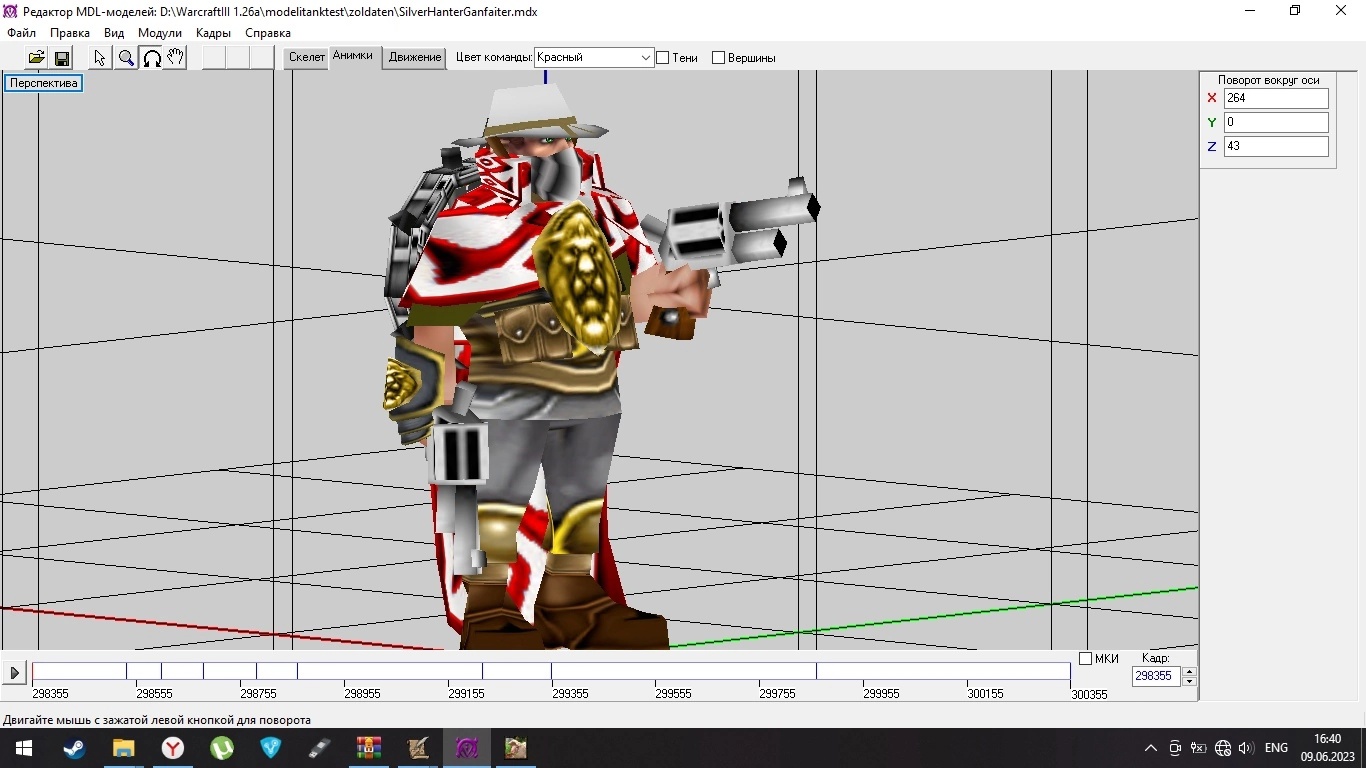Switch to the Движение tab
The height and width of the screenshot is (768, 1366).
pyautogui.click(x=415, y=57)
